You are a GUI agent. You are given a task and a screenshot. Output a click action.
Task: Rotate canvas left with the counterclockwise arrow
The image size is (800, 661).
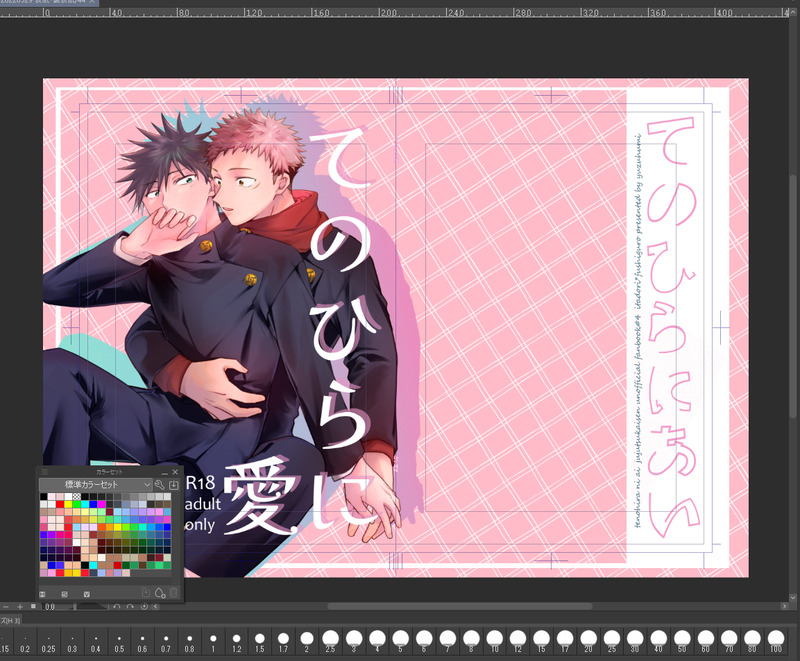pyautogui.click(x=117, y=606)
